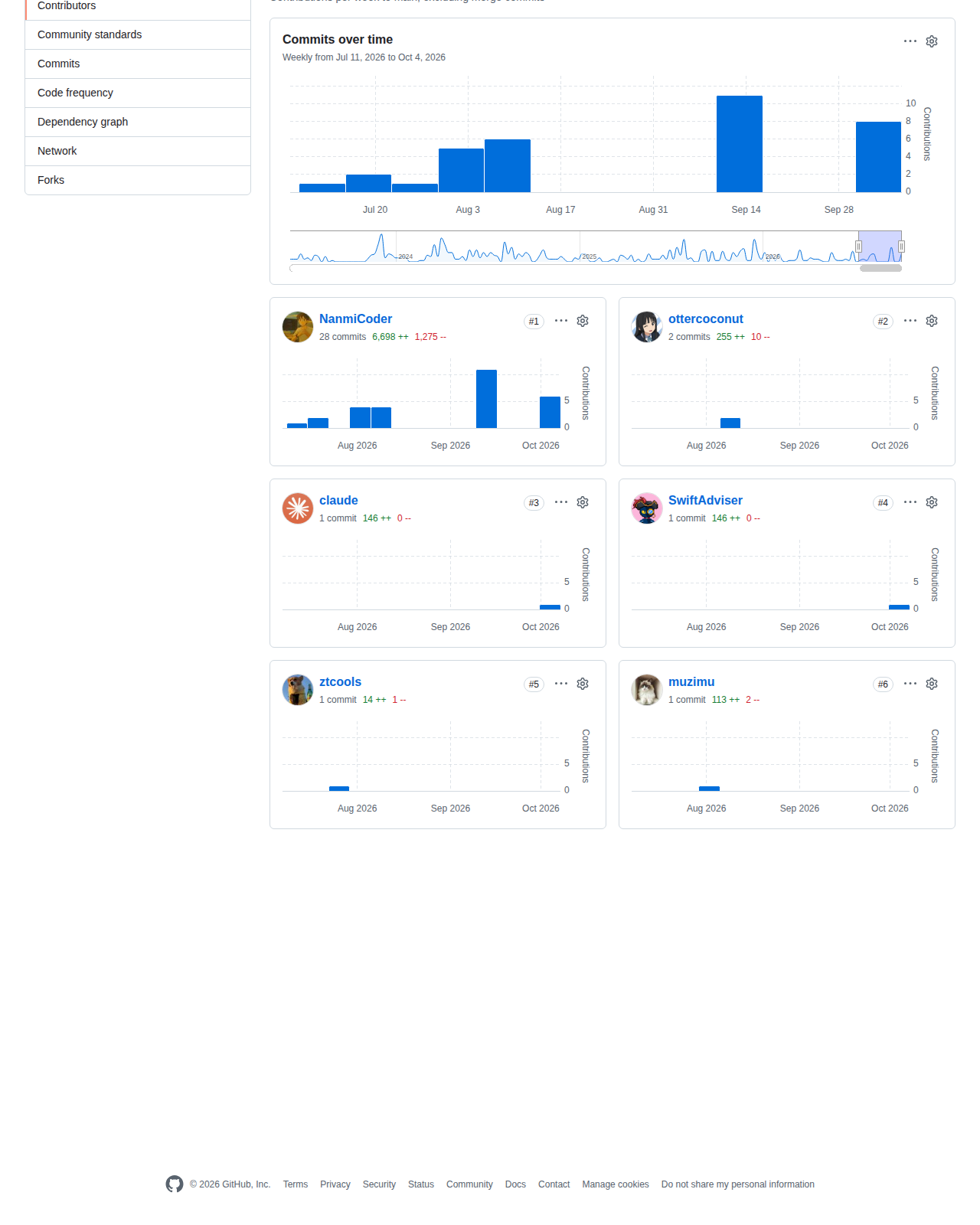Click the scrollbar thumb under the timeline overview
Viewport: 980px width, 1225px height.
click(880, 269)
